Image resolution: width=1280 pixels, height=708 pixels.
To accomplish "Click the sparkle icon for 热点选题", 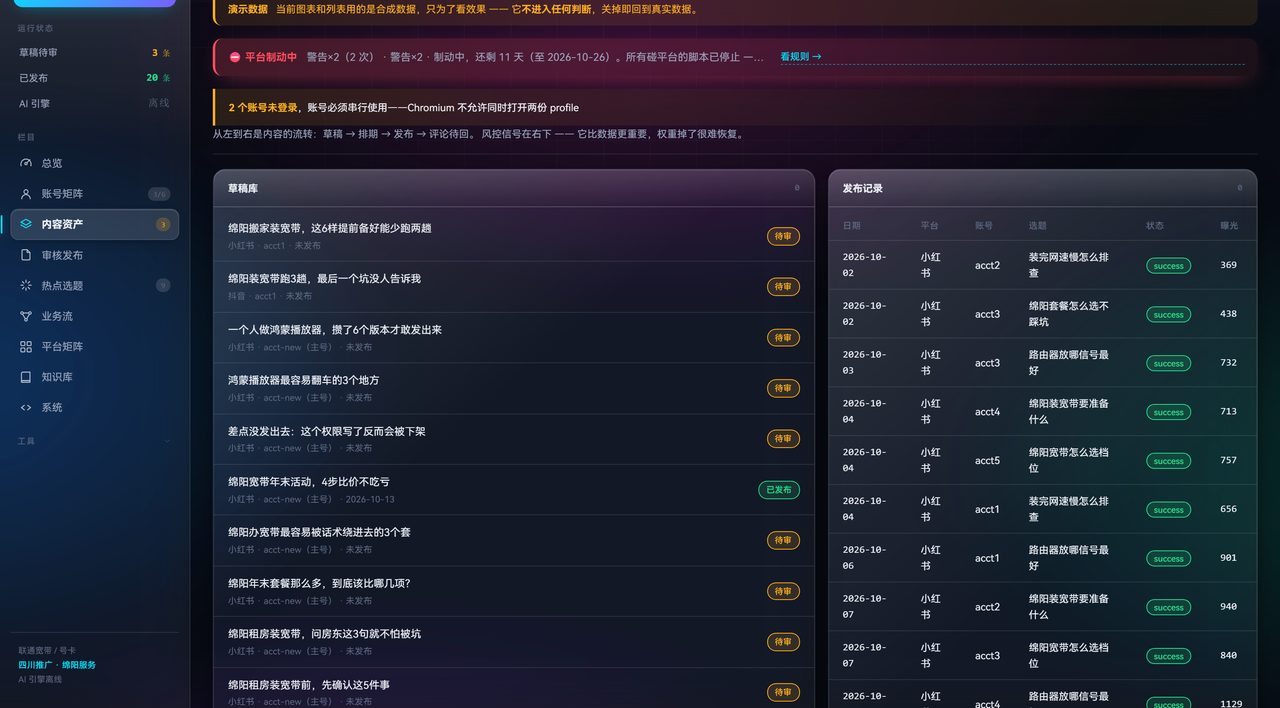I will pos(26,285).
